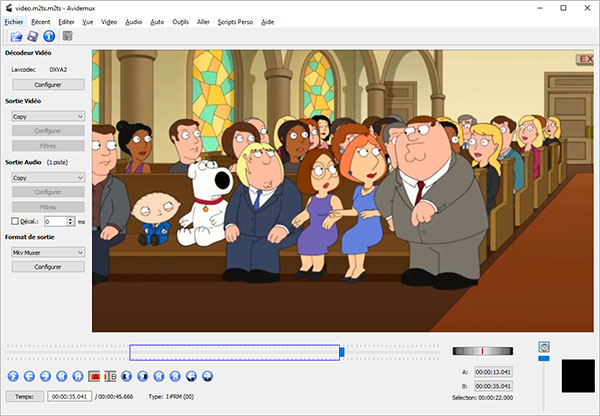Open the Aller menu
The height and width of the screenshot is (416, 600).
coord(203,22)
